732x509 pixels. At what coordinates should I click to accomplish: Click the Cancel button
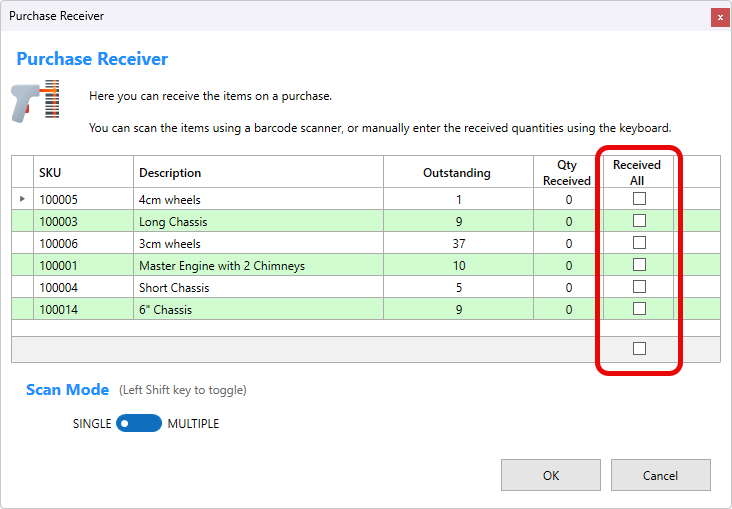(x=660, y=475)
